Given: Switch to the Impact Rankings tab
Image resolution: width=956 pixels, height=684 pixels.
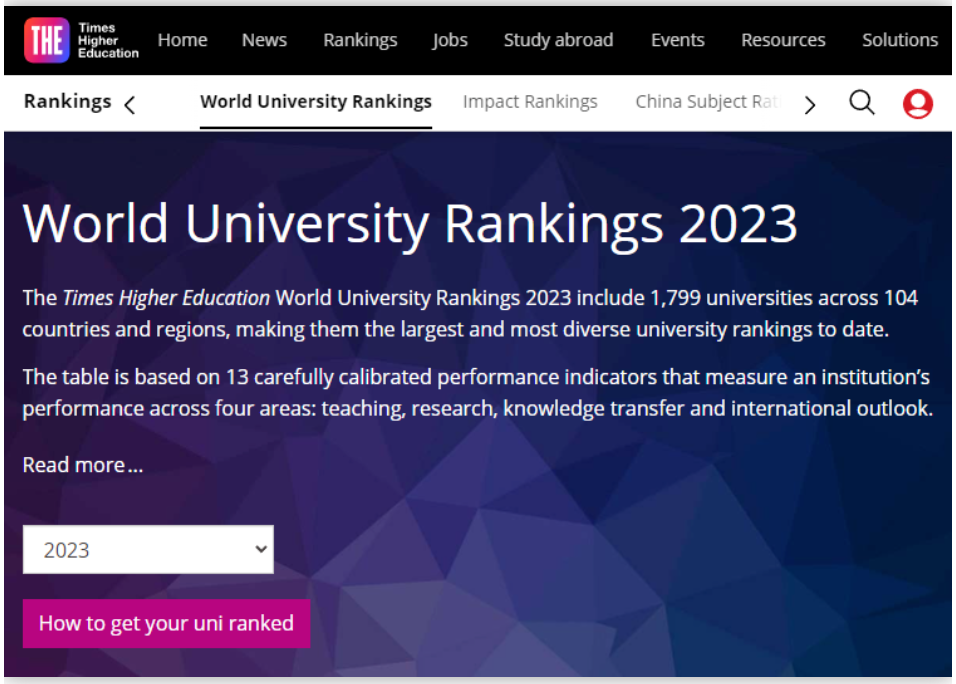Looking at the screenshot, I should tap(530, 102).
